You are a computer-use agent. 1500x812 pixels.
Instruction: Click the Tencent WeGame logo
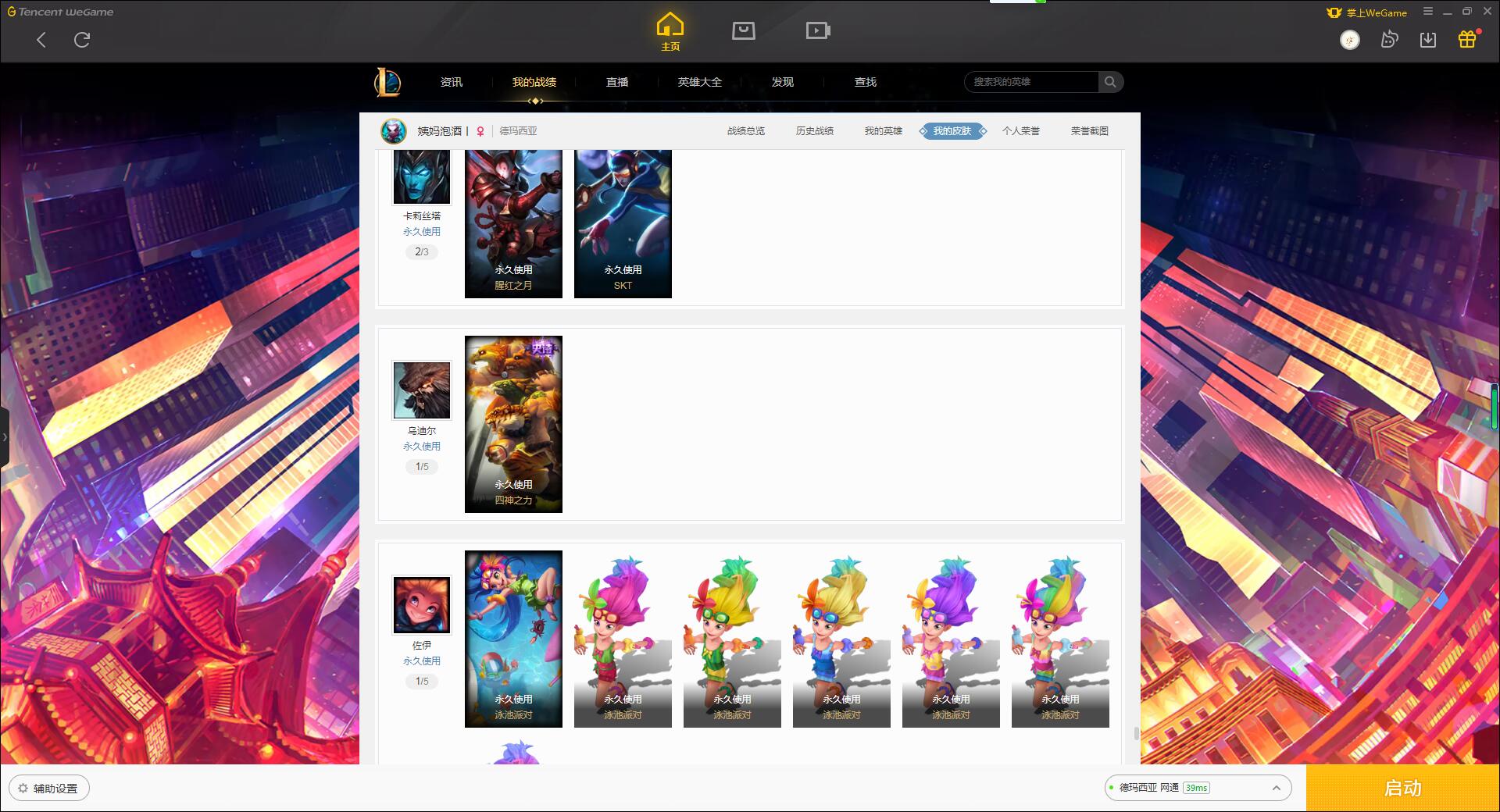point(61,12)
